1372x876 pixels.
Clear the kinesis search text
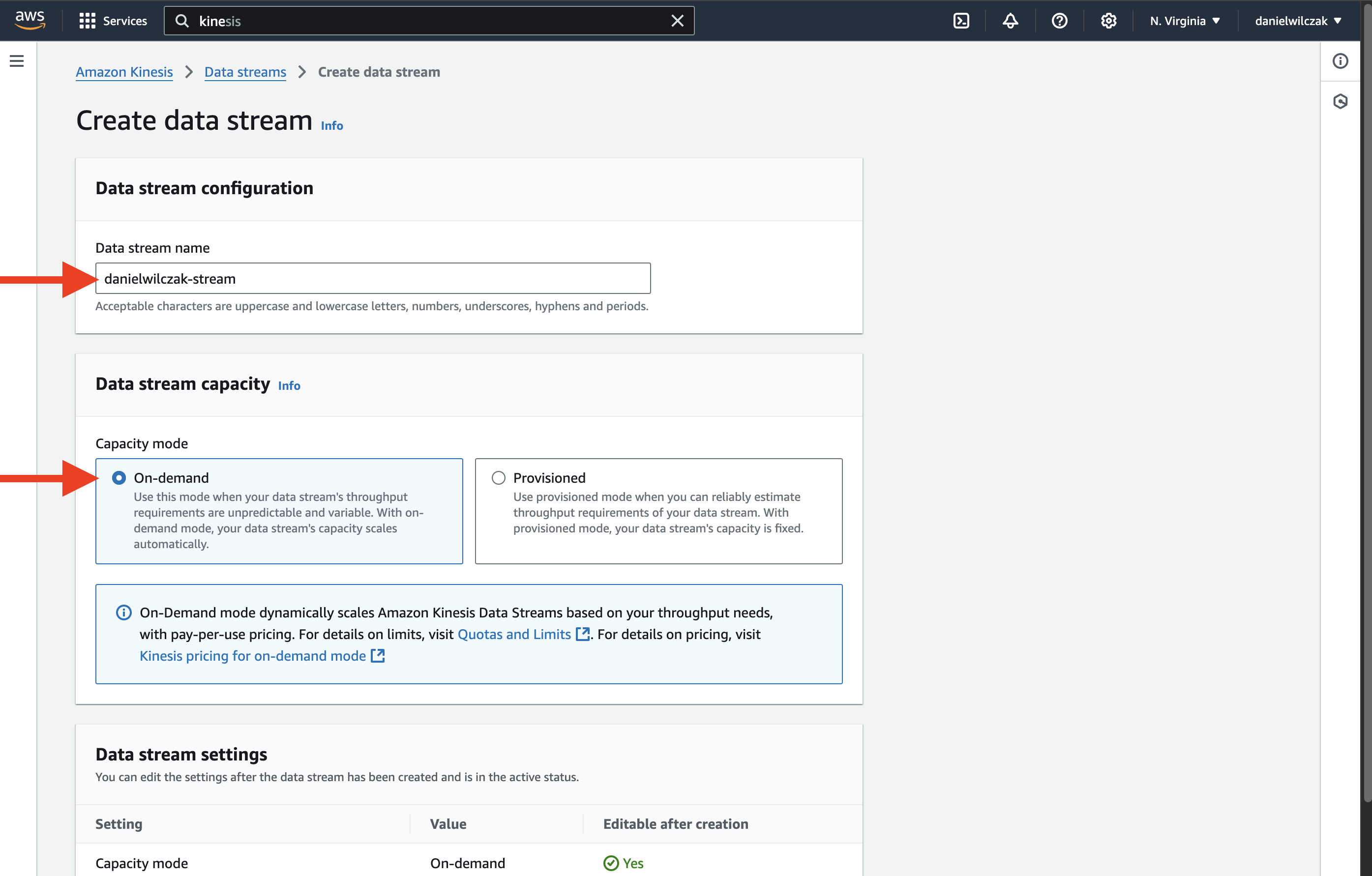coord(677,21)
